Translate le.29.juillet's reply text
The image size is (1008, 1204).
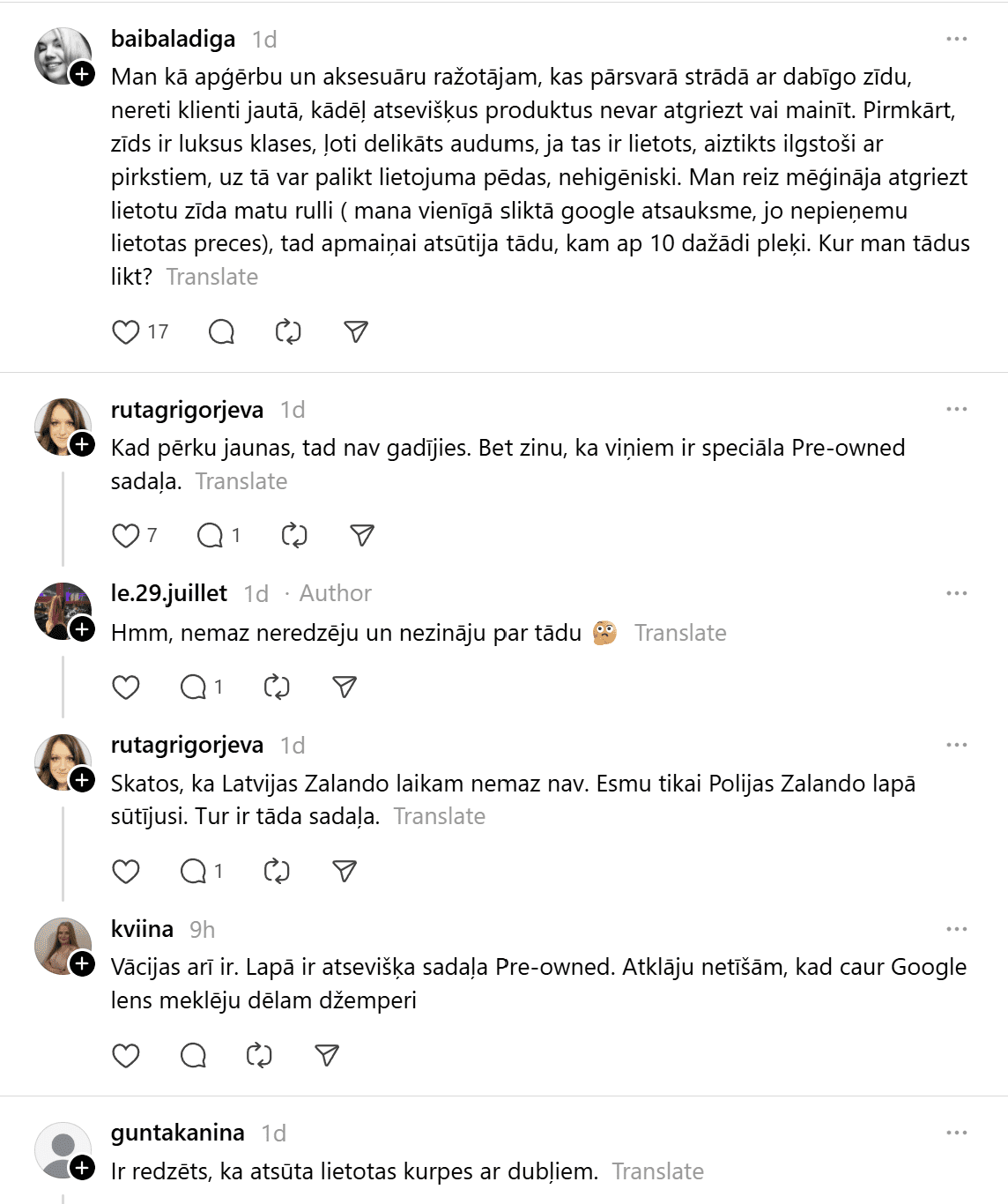680,634
